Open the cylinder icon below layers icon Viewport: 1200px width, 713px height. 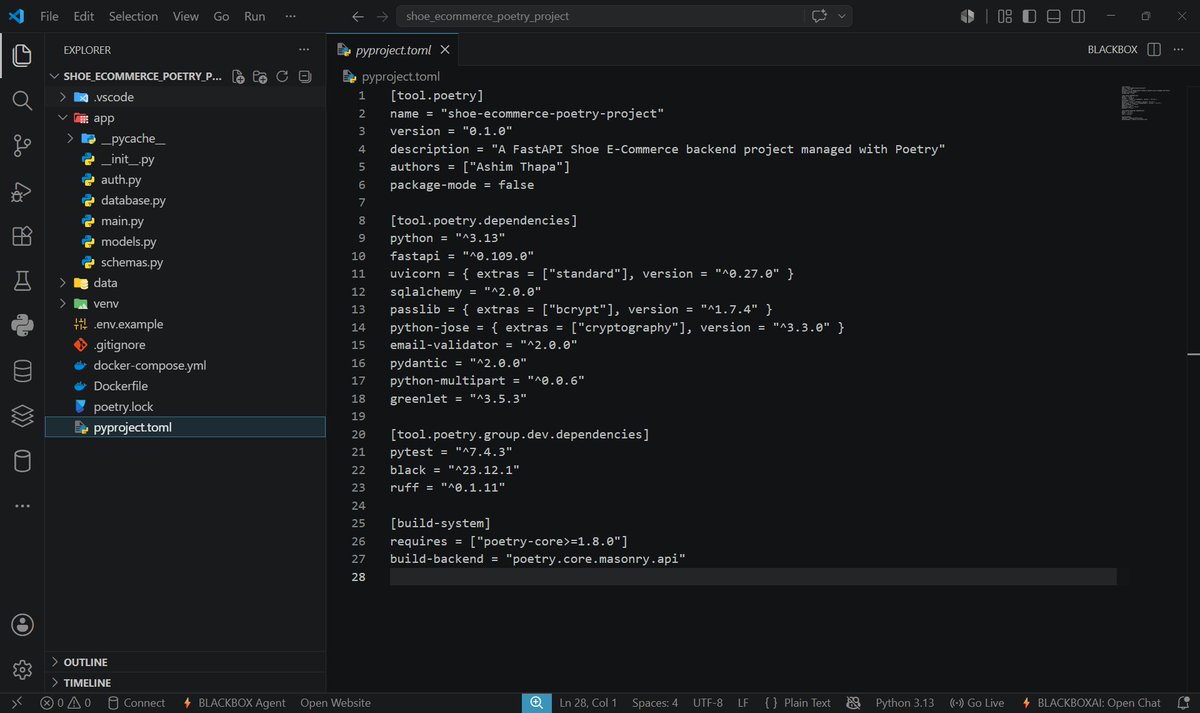click(x=22, y=461)
